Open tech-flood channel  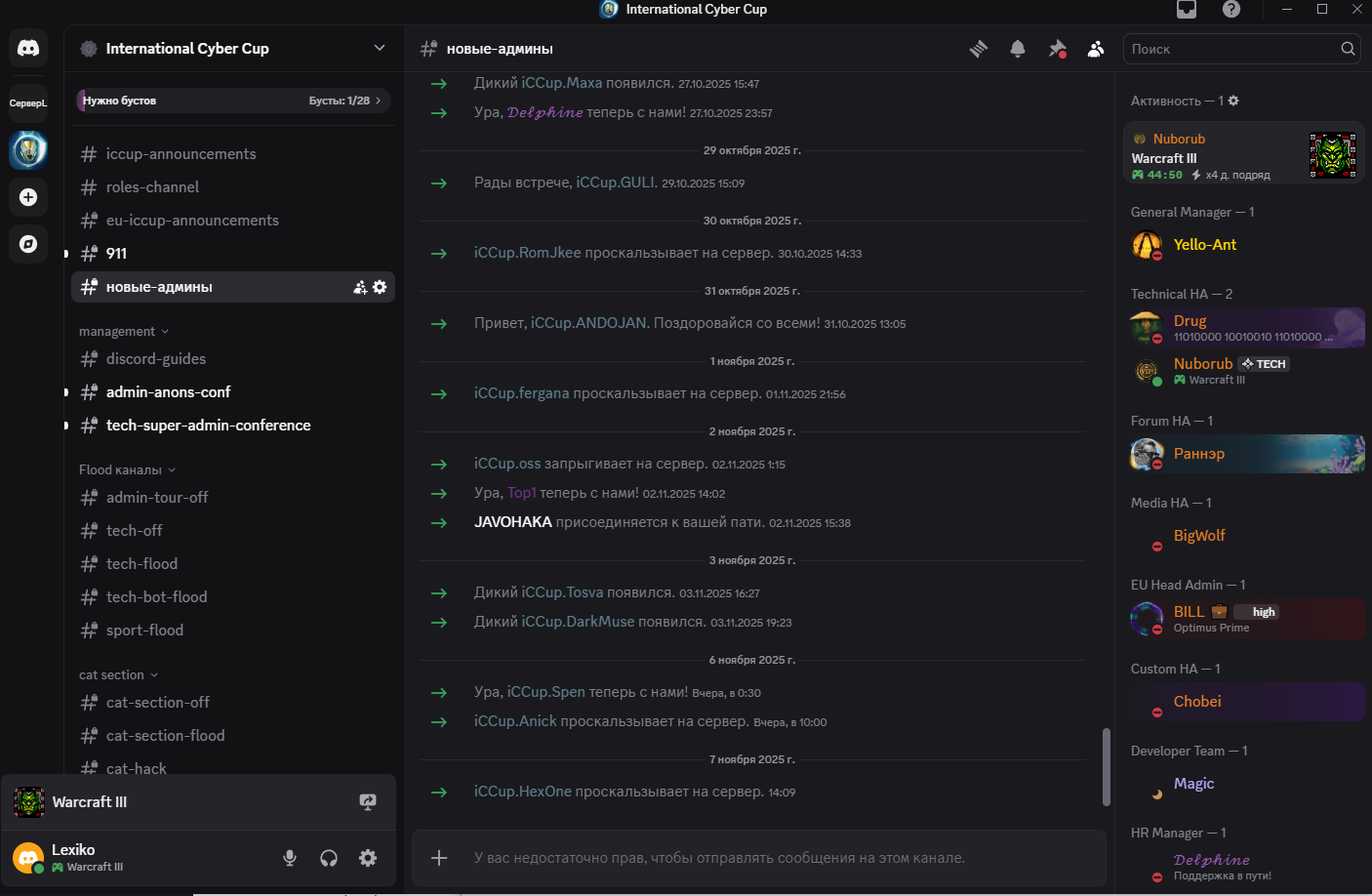tap(233, 564)
